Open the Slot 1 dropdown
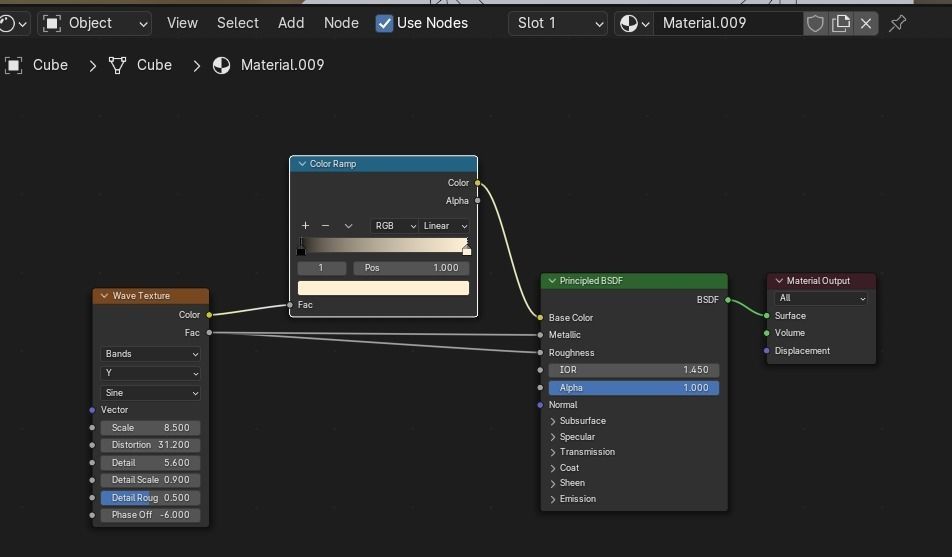Viewport: 952px width, 557px height. [557, 24]
